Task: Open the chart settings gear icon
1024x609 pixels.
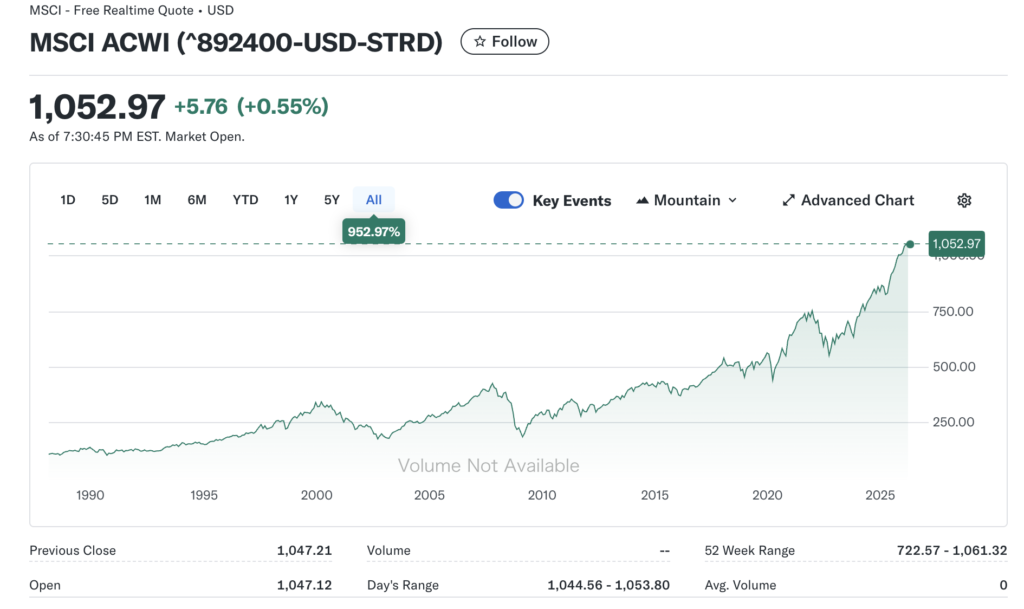Action: click(x=964, y=200)
